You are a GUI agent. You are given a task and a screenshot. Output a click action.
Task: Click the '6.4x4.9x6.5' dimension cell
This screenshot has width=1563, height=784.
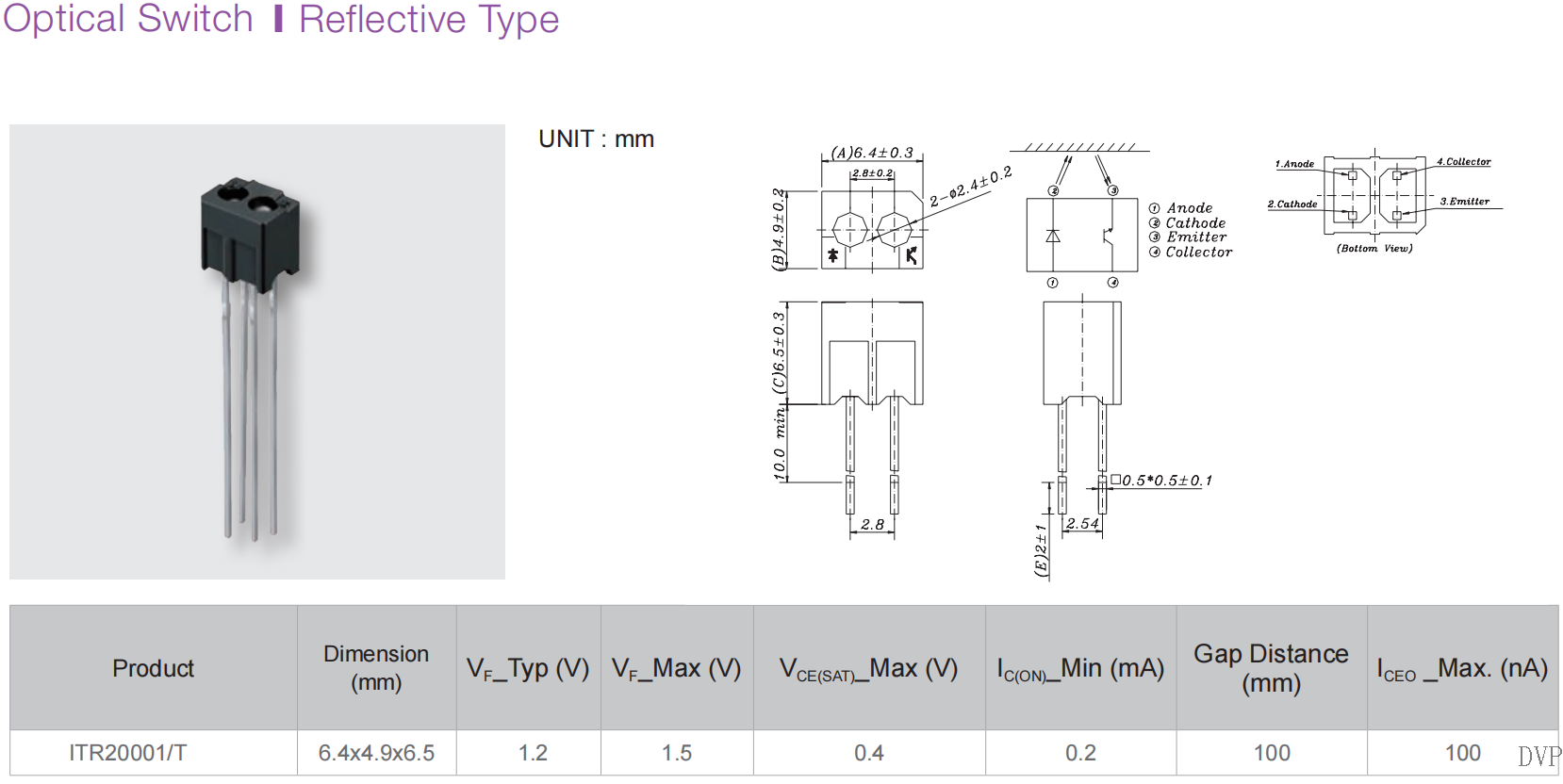point(376,753)
